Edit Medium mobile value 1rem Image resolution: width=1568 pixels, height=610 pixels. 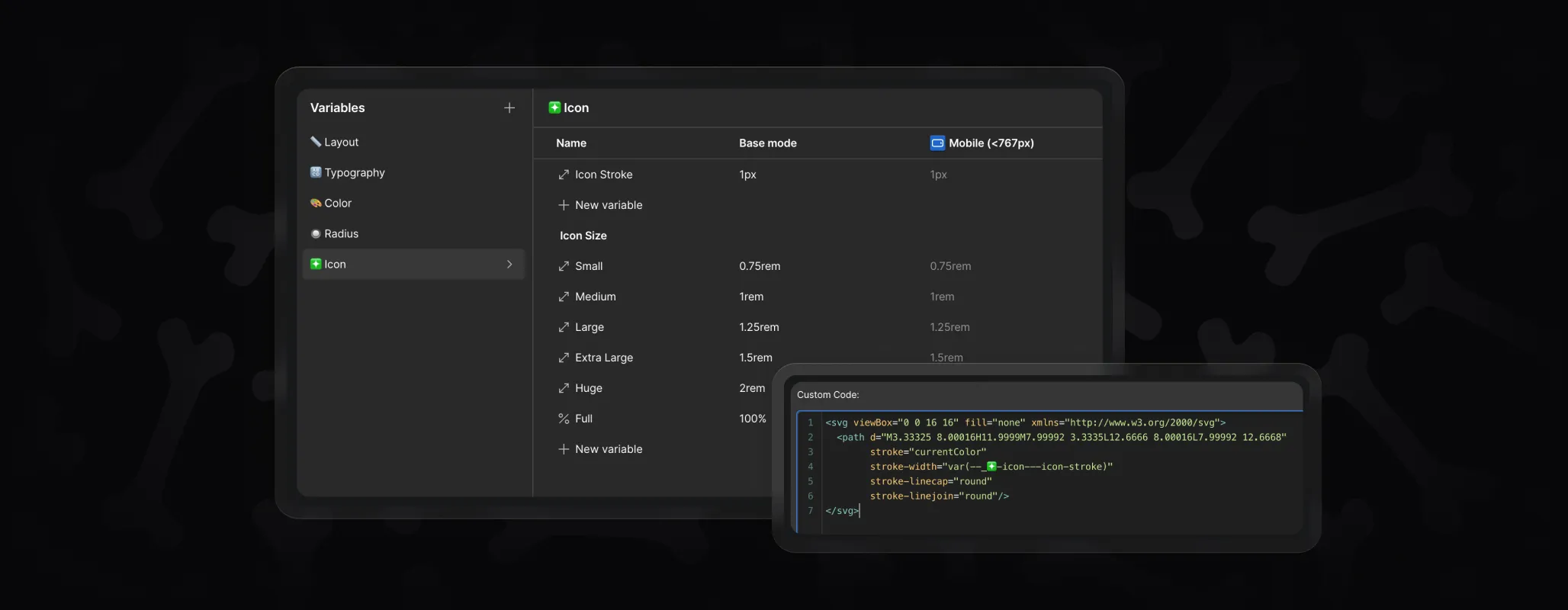tap(942, 297)
